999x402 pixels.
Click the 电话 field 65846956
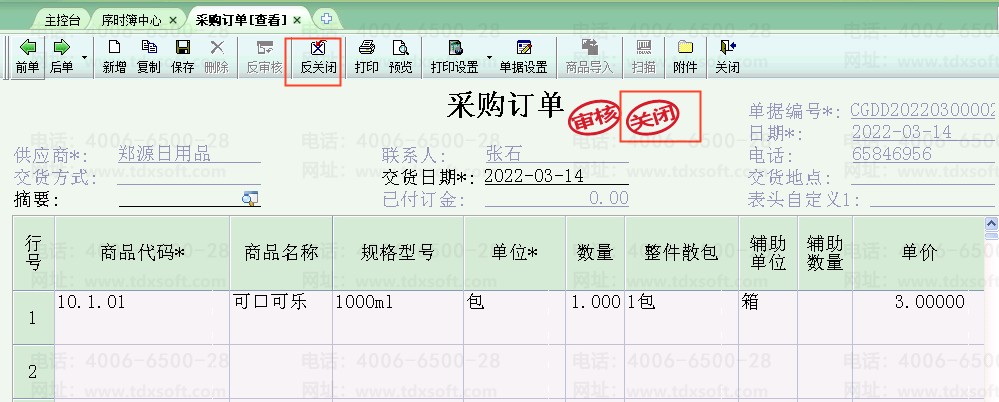click(924, 154)
